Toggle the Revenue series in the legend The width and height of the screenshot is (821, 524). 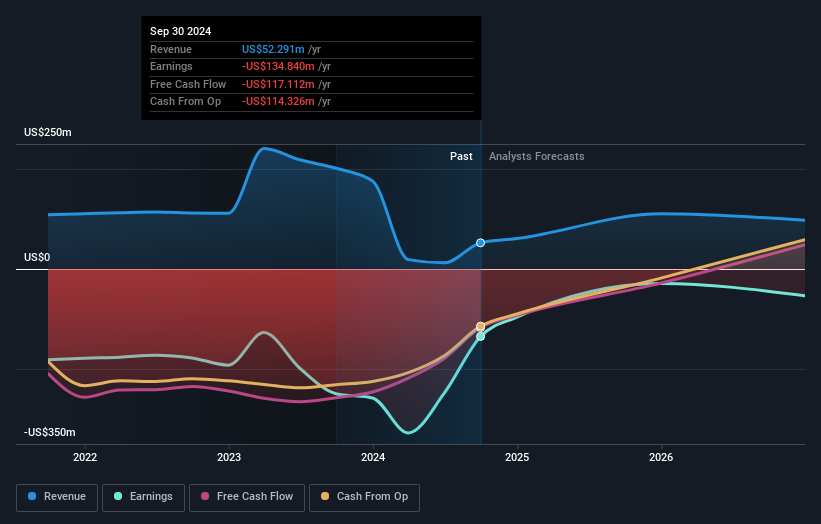57,497
